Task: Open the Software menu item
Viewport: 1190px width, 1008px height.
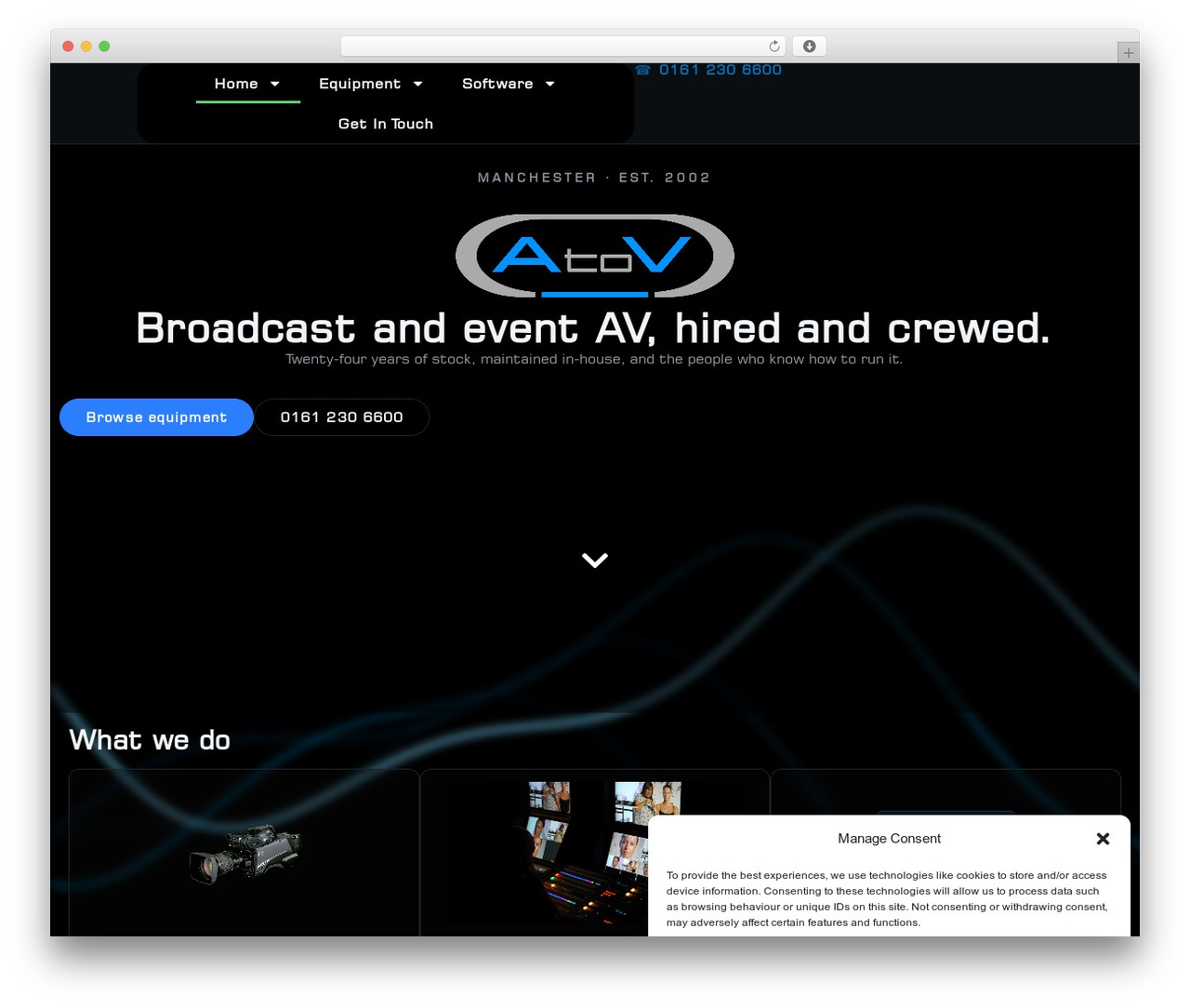Action: 497,84
